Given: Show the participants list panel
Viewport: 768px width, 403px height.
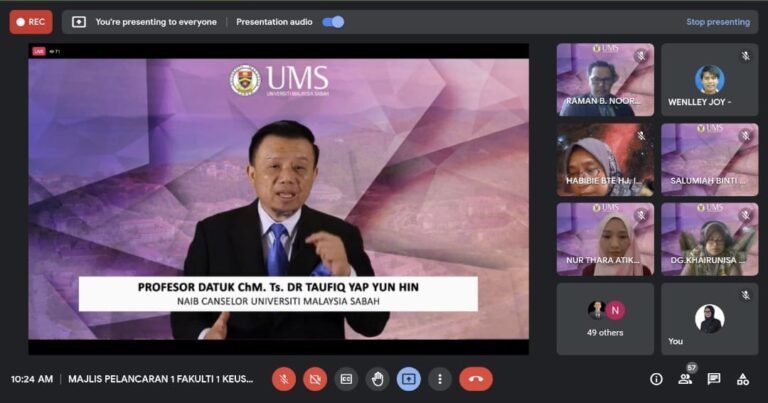Looking at the screenshot, I should [685, 379].
